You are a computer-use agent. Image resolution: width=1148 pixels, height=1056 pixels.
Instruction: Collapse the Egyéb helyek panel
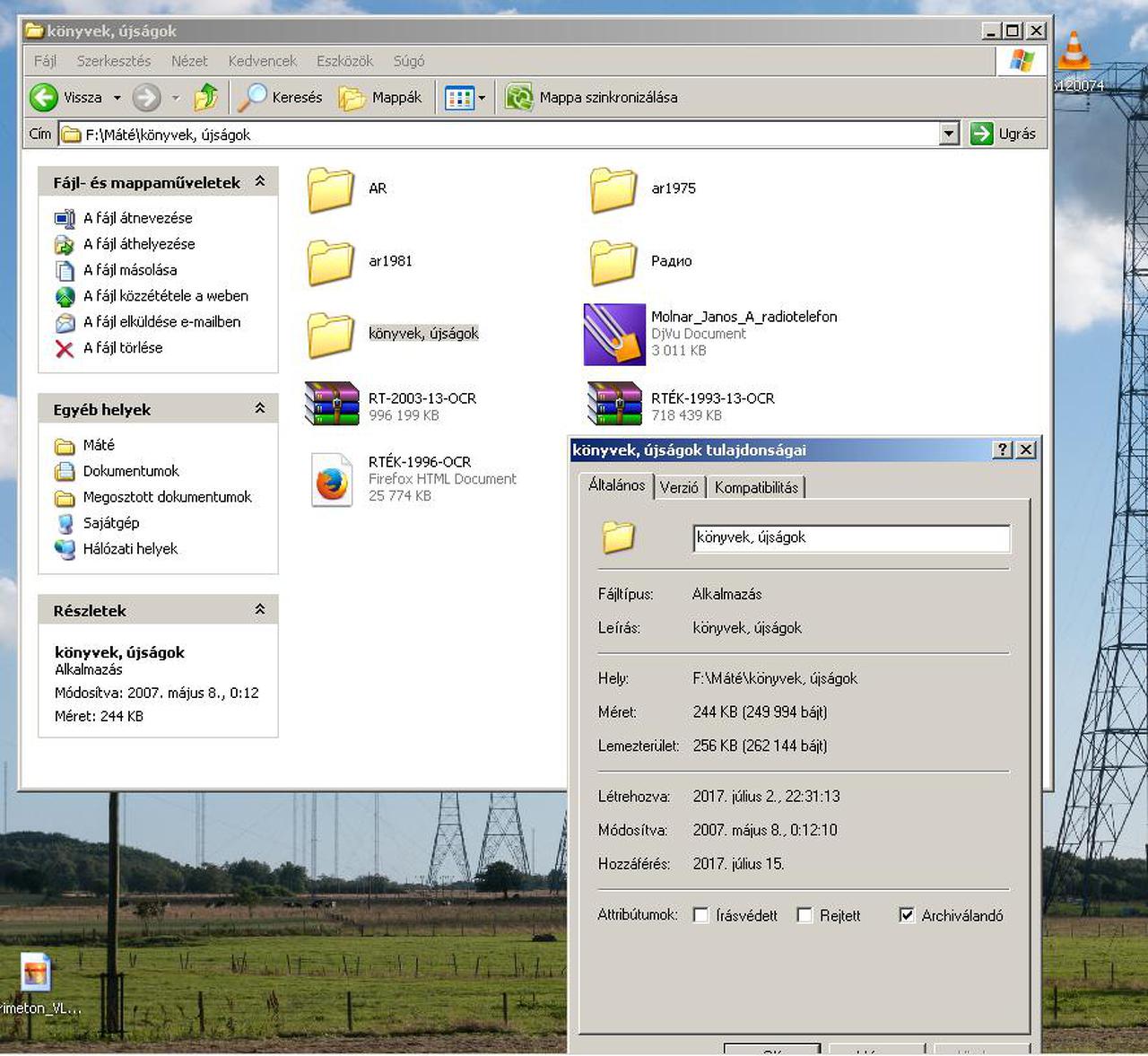pyautogui.click(x=259, y=408)
